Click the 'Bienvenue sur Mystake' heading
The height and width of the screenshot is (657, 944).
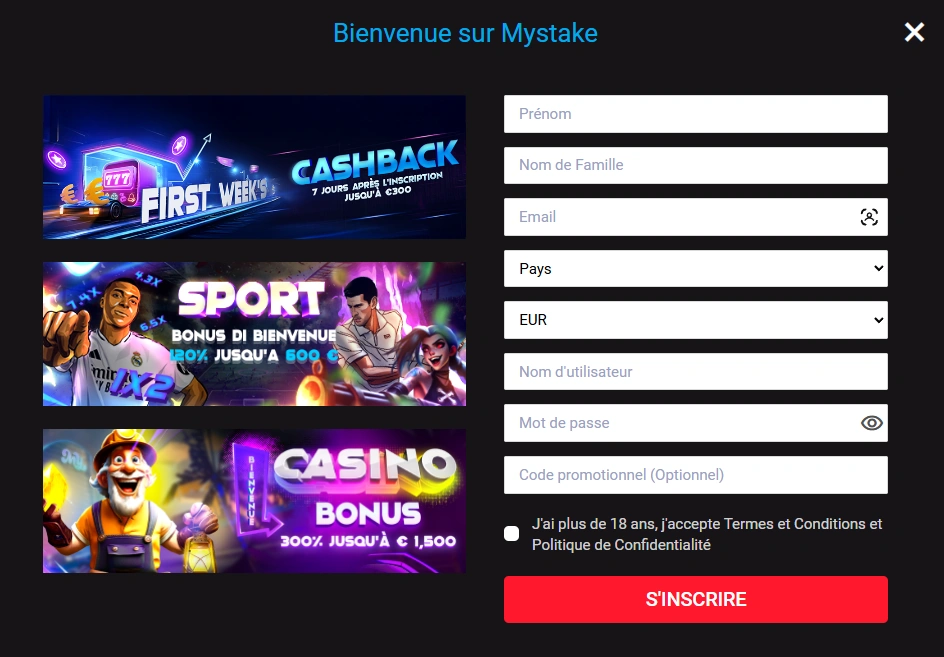pyautogui.click(x=465, y=33)
